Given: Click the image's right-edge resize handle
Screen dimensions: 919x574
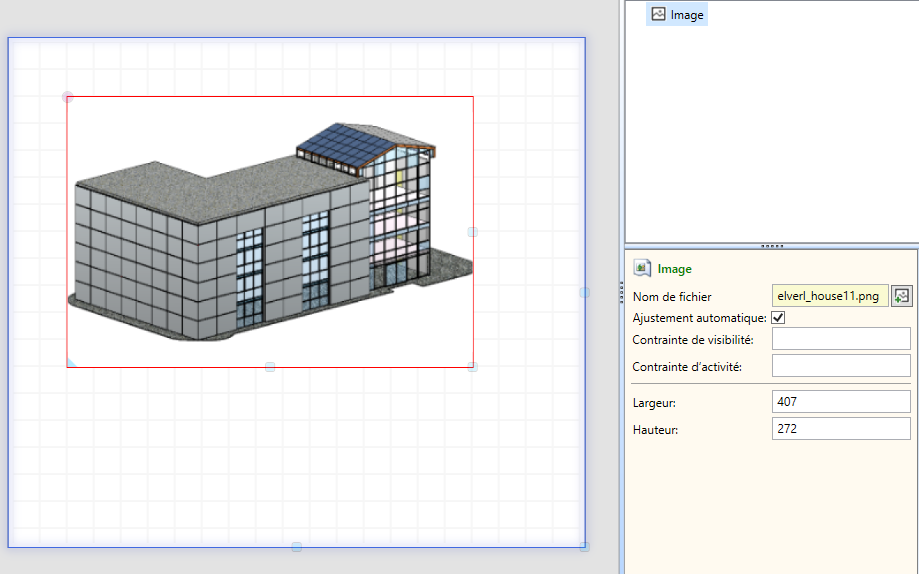Looking at the screenshot, I should (x=473, y=232).
